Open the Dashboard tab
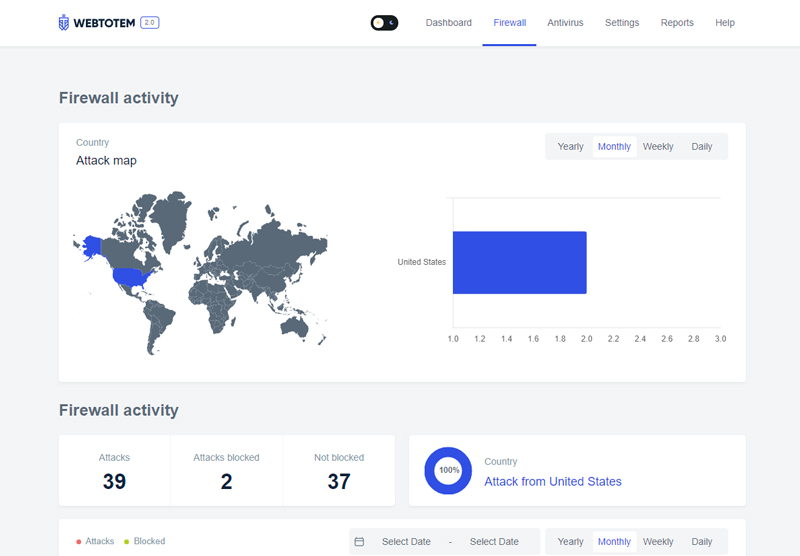Viewport: 800px width, 556px height. 448,23
